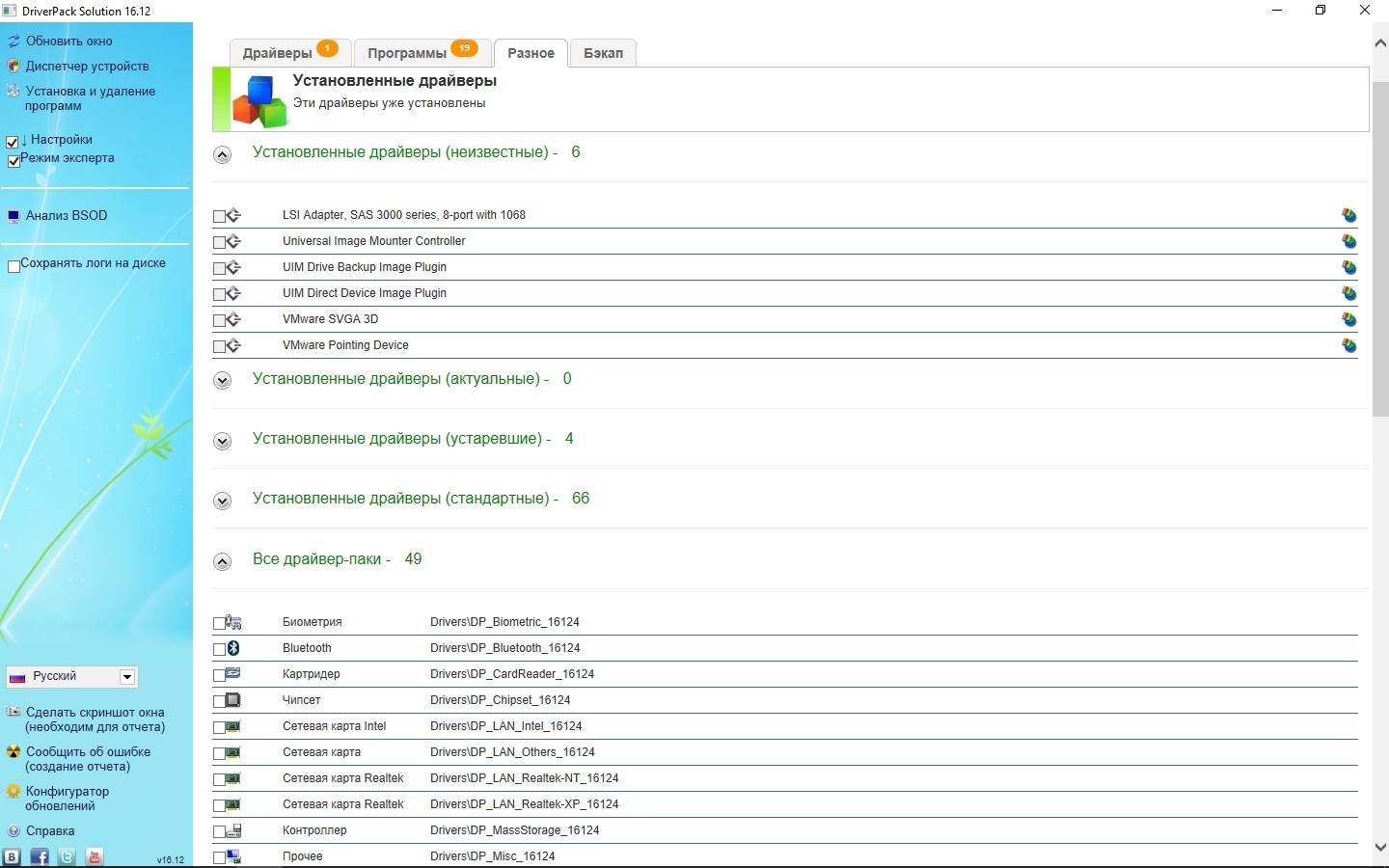
Task: Switch to the Программы tab
Action: [422, 52]
